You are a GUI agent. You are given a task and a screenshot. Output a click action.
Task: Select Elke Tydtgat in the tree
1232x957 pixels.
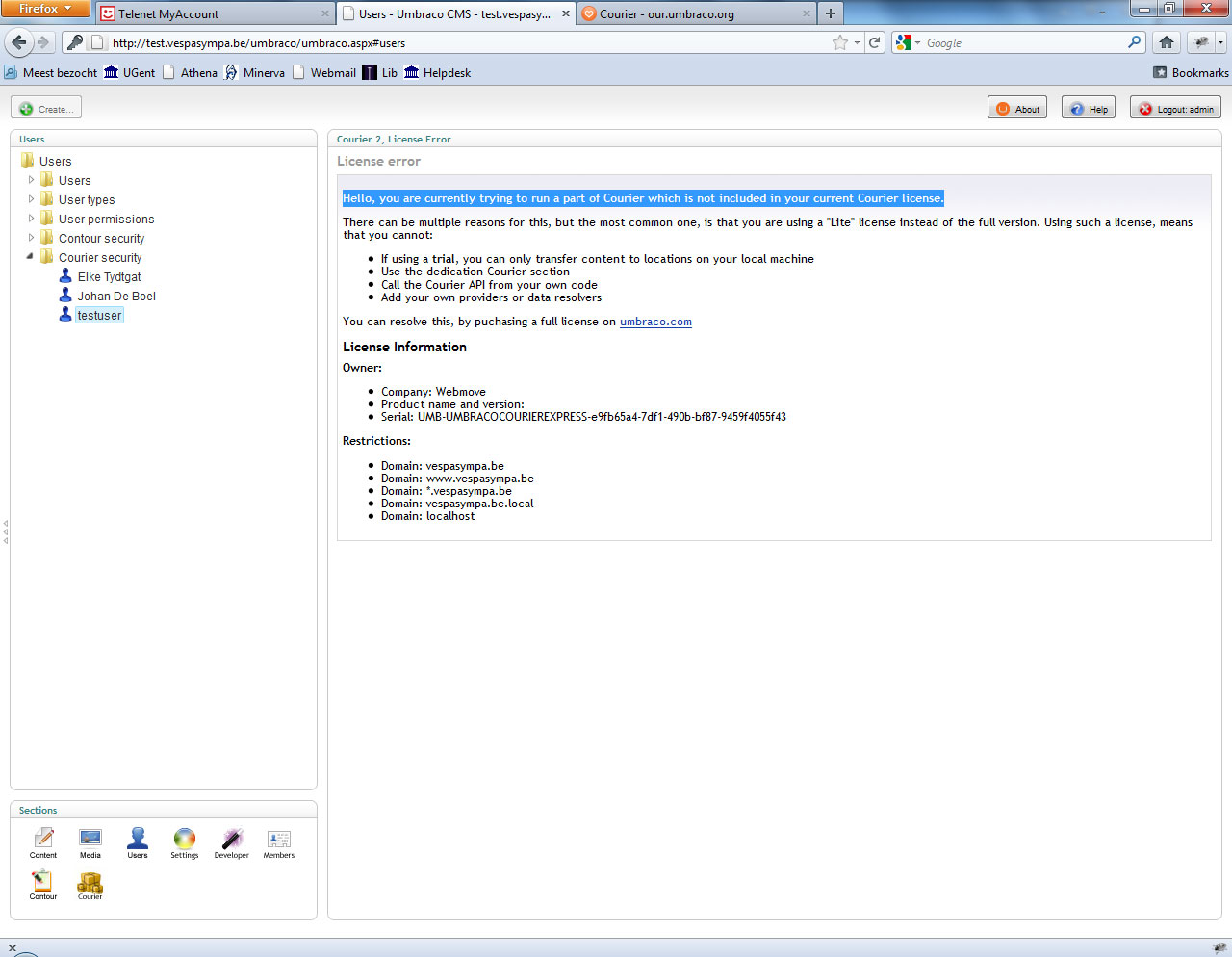tap(109, 276)
